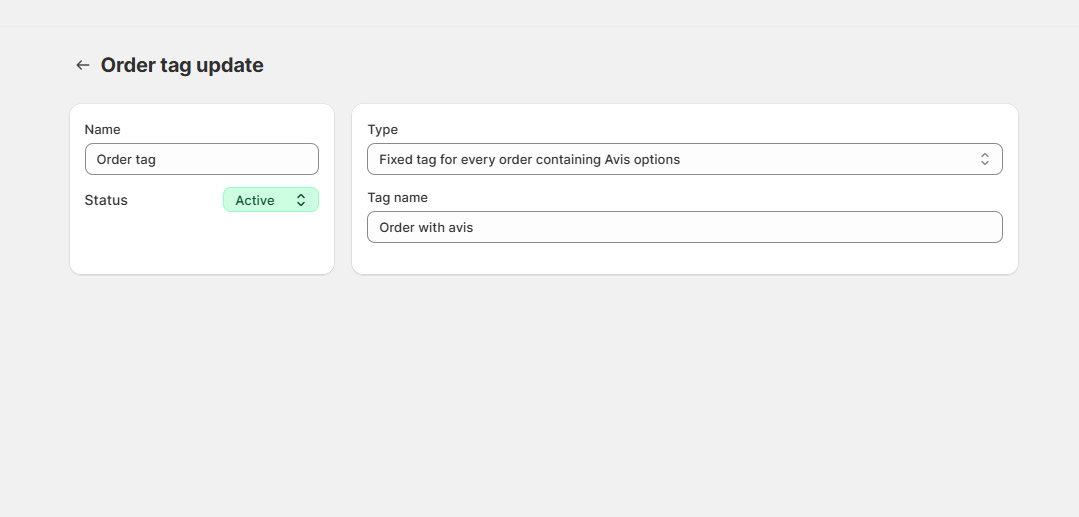This screenshot has width=1079, height=517.
Task: Click the up-down chevron icon in the Type field
Action: click(984, 159)
